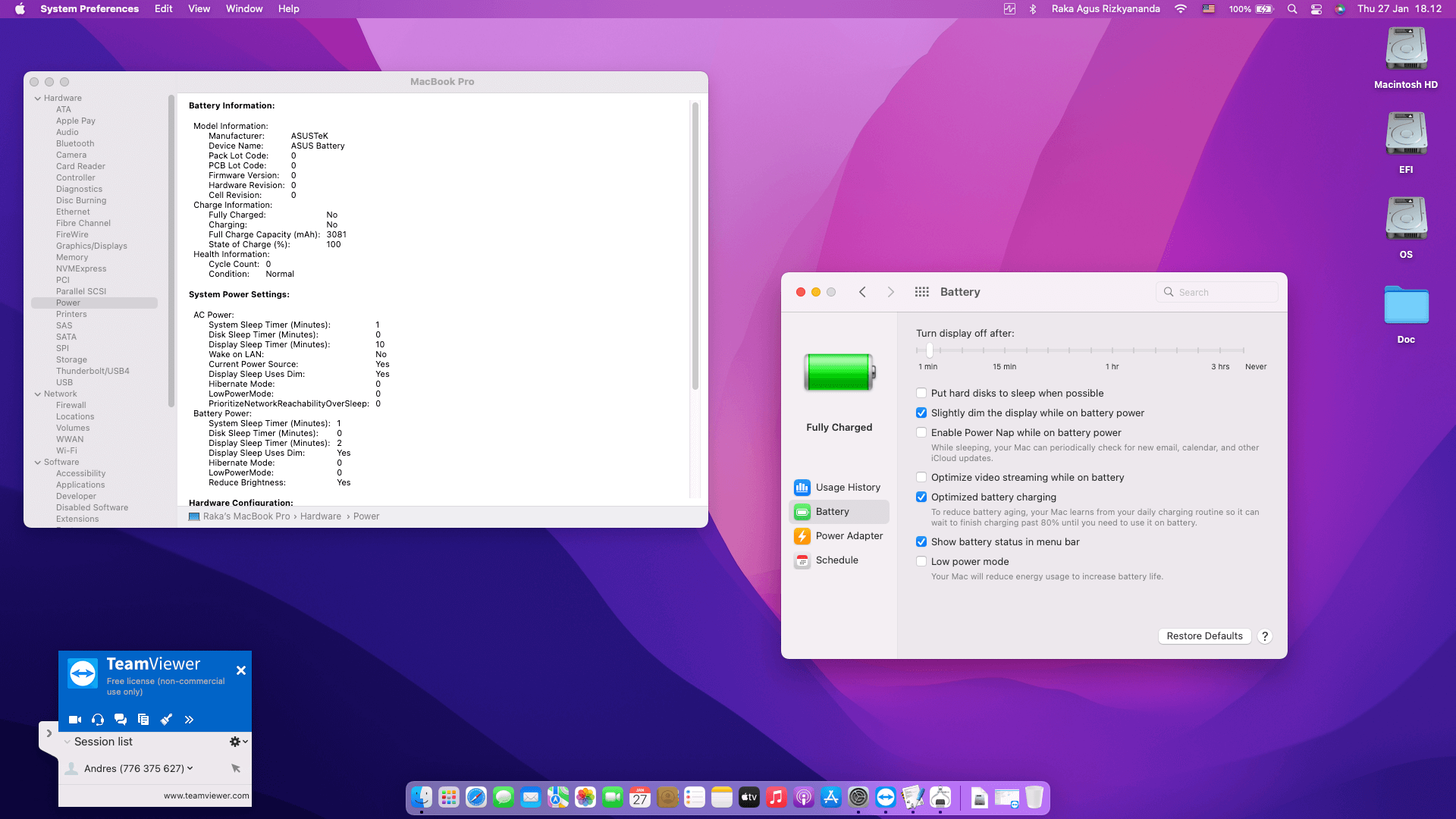The height and width of the screenshot is (819, 1456).
Task: Open Andres session dropdown
Action: (x=190, y=768)
